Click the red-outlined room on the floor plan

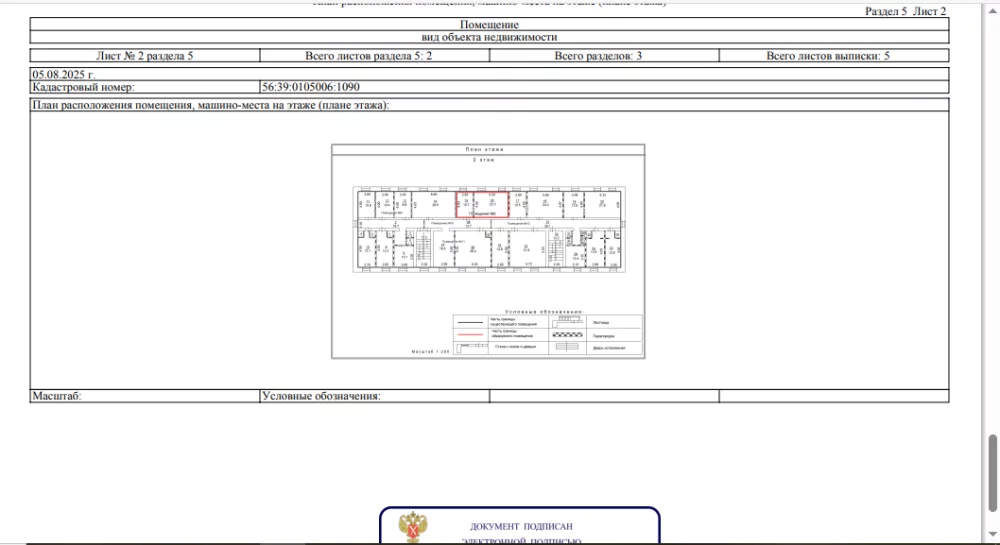point(483,203)
